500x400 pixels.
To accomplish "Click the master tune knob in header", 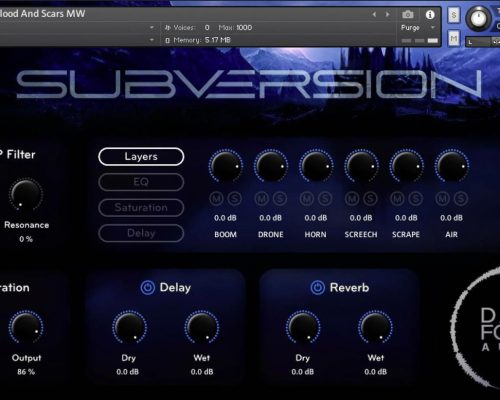I will tap(478, 18).
